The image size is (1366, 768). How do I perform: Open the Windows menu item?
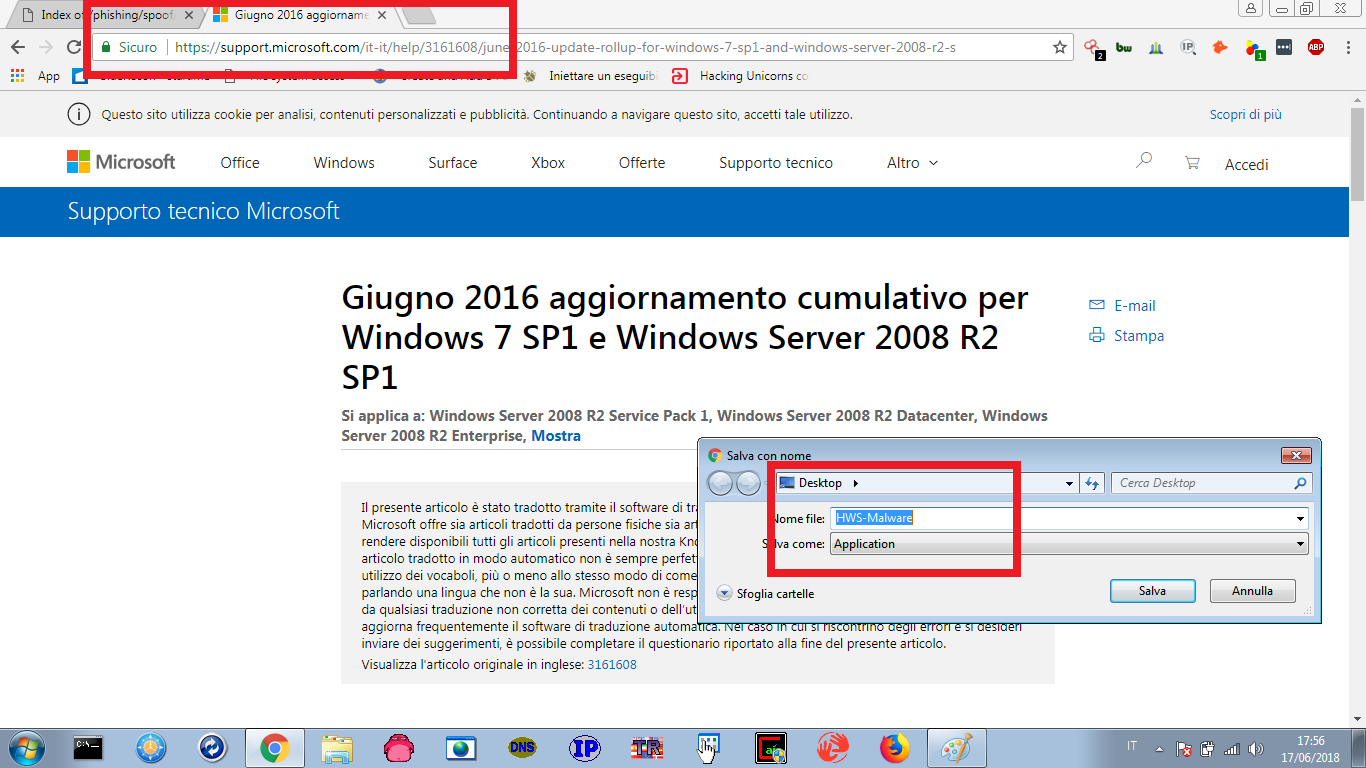click(x=344, y=163)
